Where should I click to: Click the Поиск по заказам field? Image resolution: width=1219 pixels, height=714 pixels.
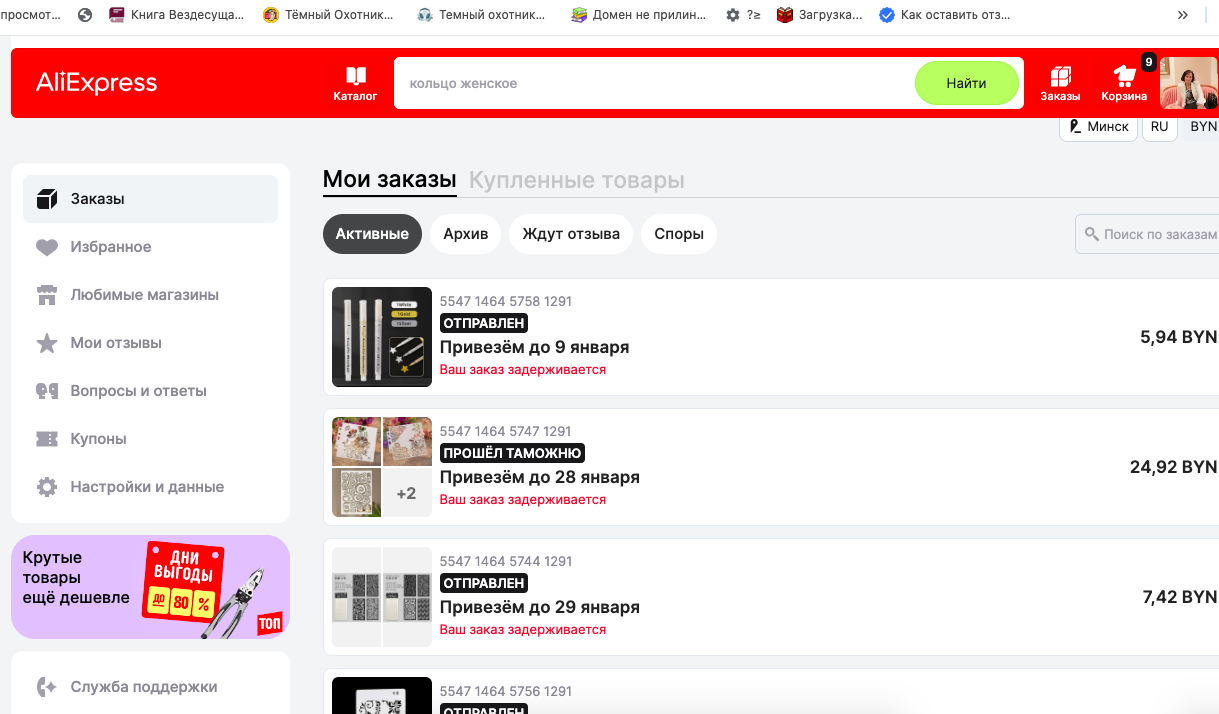(x=1148, y=234)
